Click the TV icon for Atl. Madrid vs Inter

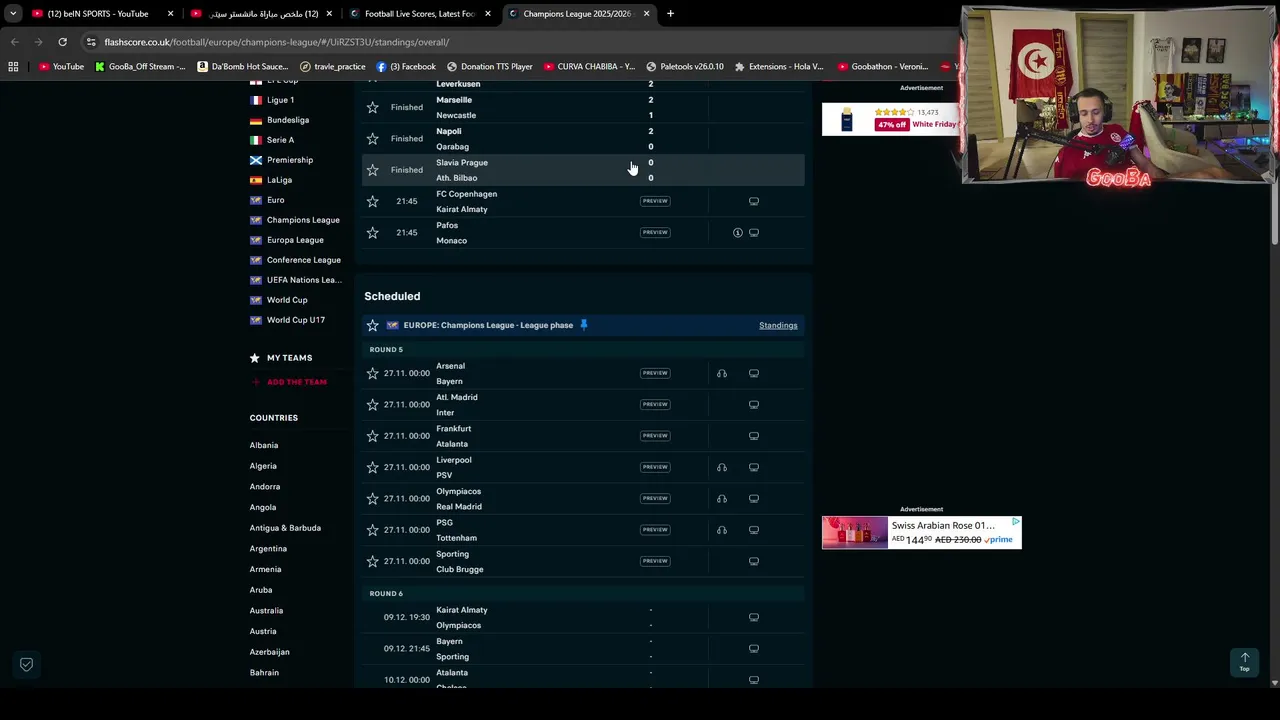pos(754,404)
